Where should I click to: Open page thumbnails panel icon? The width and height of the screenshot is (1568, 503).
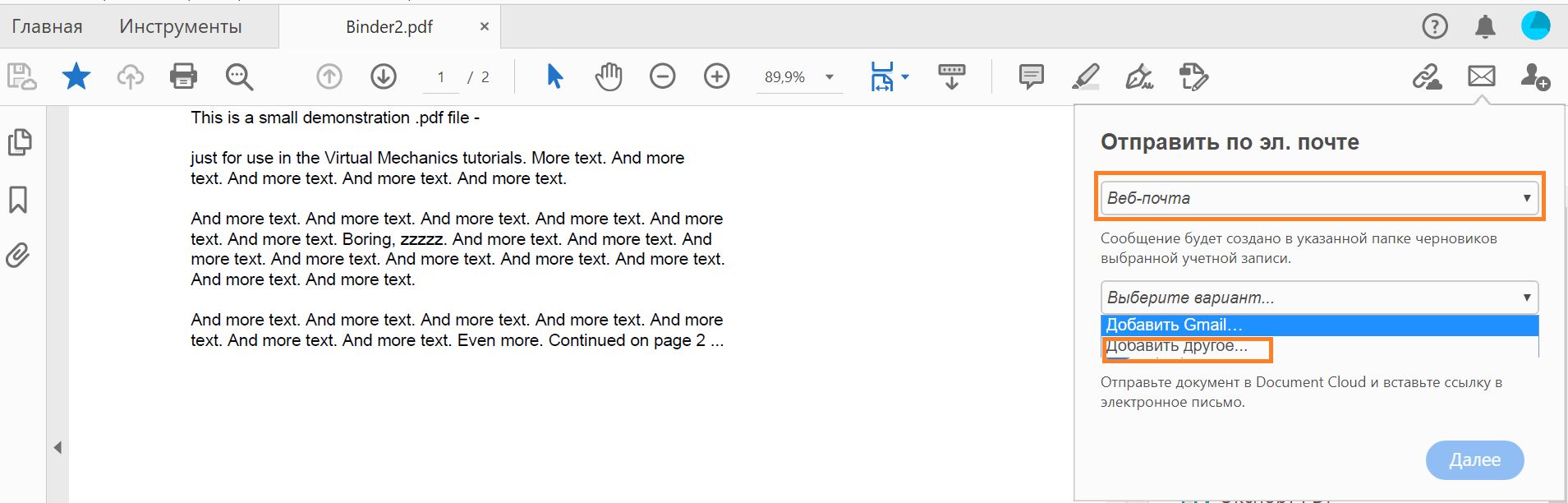coord(20,142)
